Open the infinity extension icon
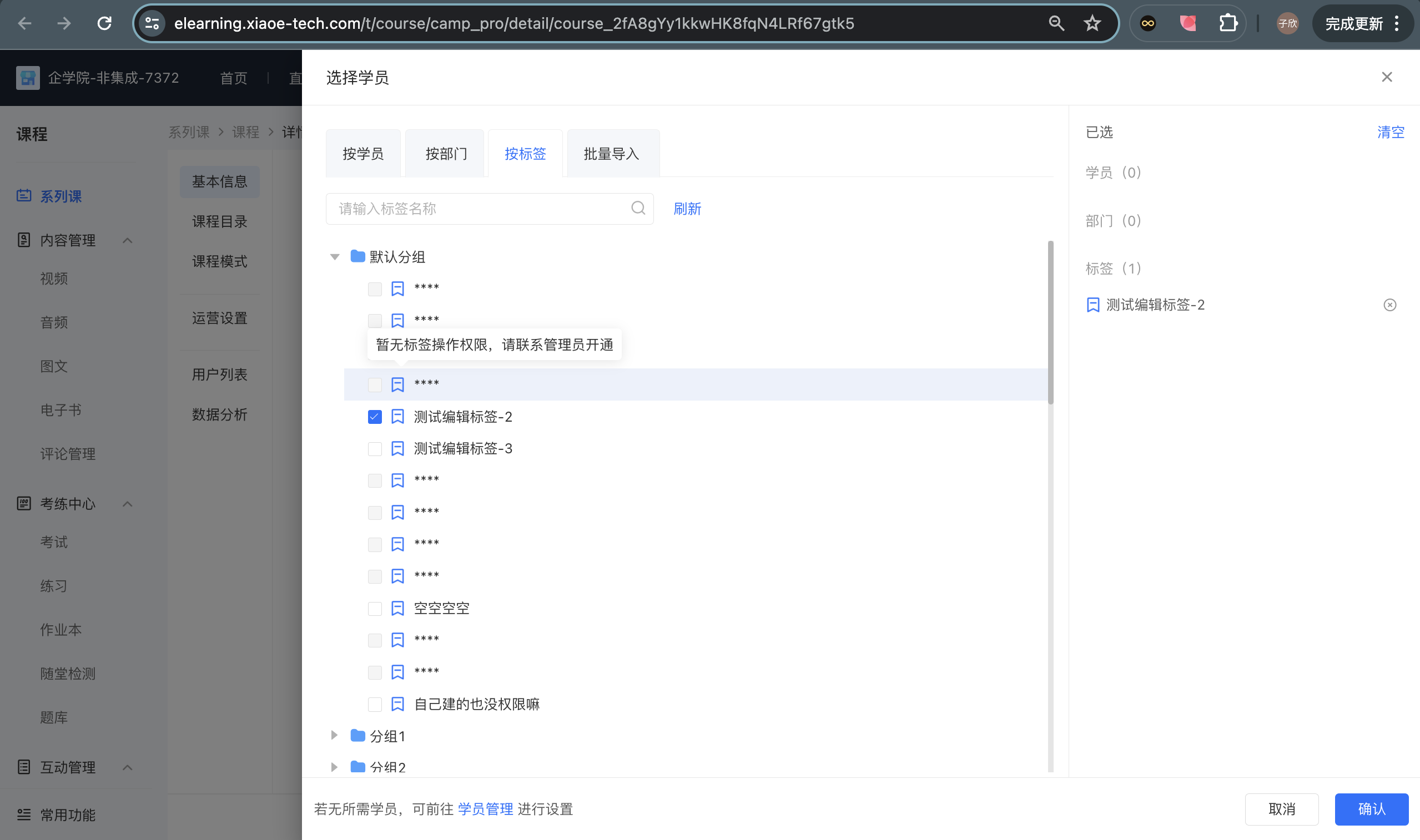1420x840 pixels. [x=1147, y=23]
